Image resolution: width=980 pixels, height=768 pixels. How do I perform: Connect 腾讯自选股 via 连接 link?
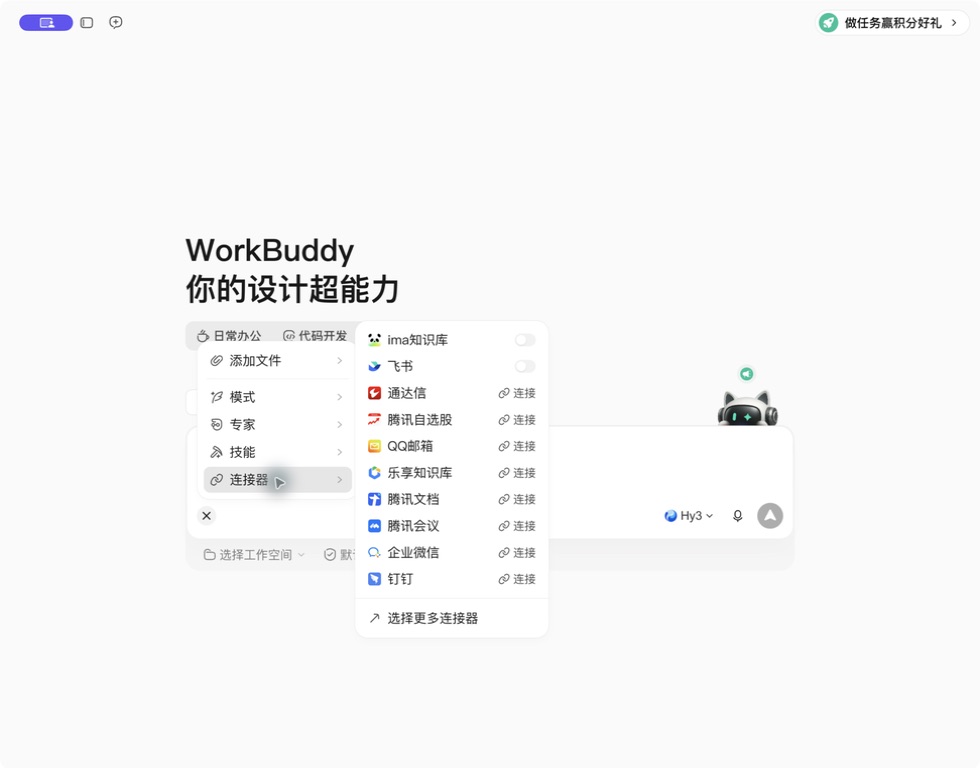click(517, 420)
